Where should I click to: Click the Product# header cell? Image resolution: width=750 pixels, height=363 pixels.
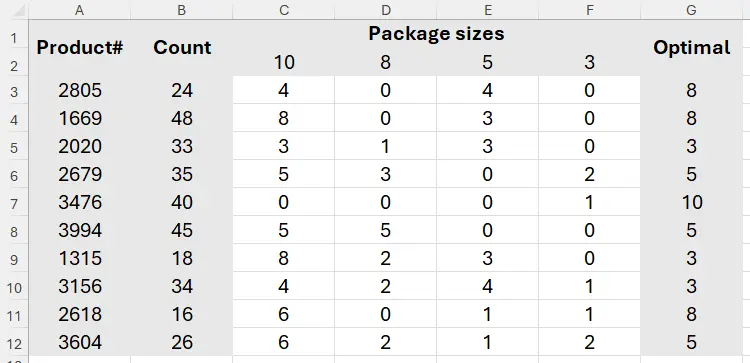click(x=79, y=48)
